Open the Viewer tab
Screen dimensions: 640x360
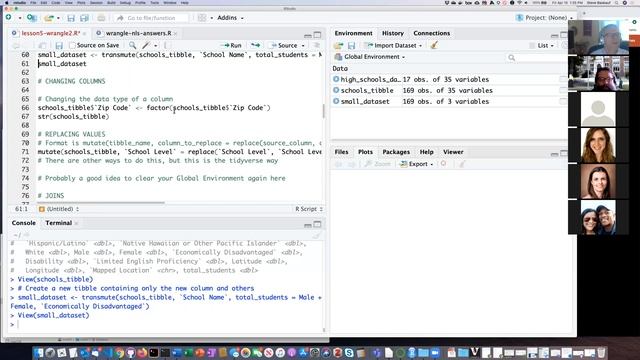[x=453, y=152]
